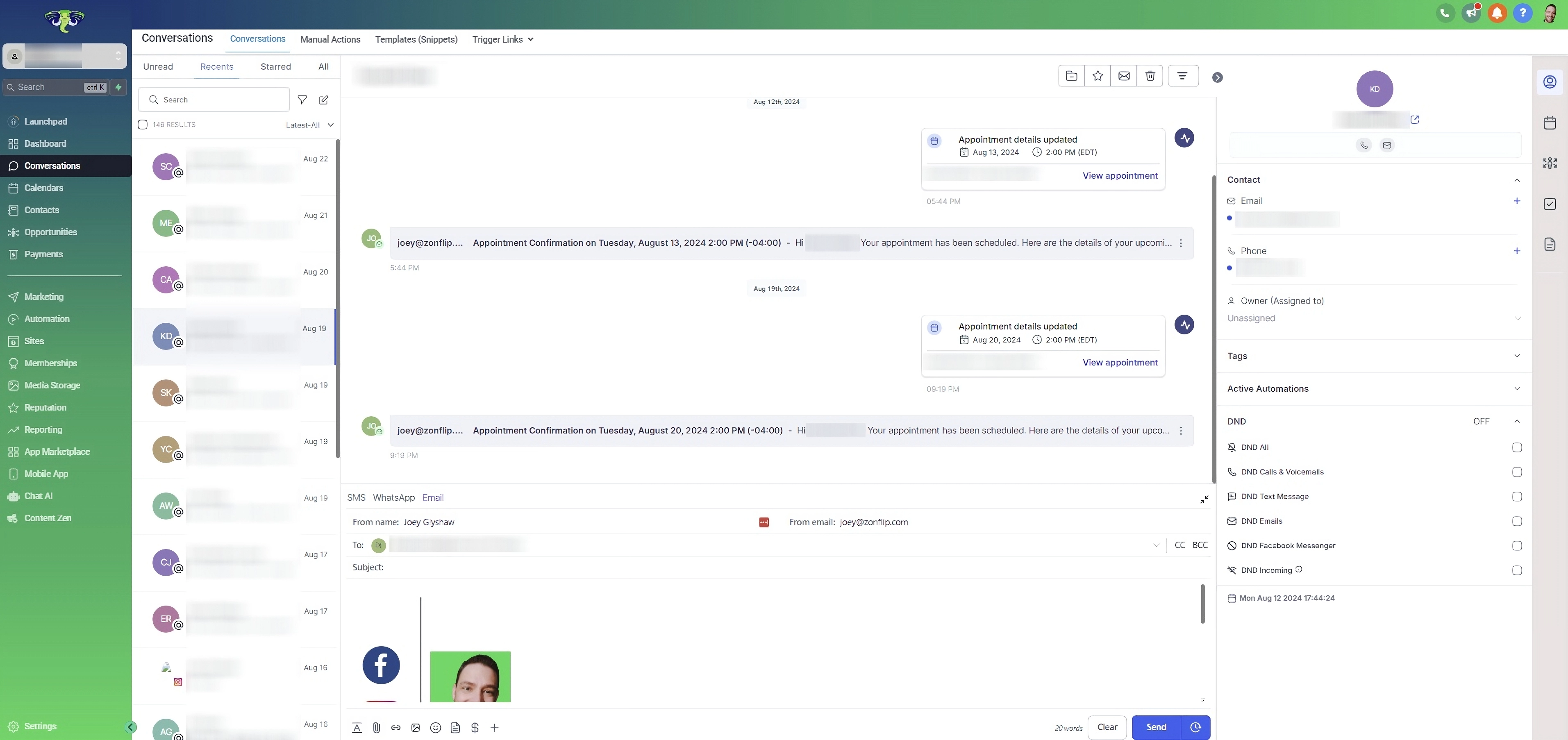The height and width of the screenshot is (740, 1568).
Task: Insert an image in the composer
Action: 416,727
